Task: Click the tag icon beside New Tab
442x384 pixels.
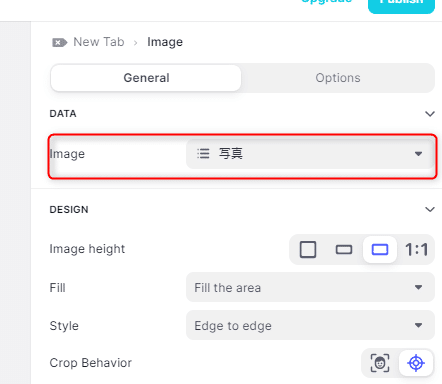Action: point(60,42)
